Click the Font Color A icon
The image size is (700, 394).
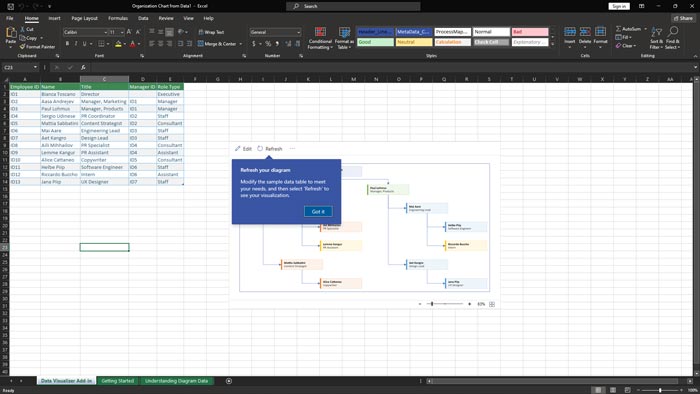click(x=133, y=44)
